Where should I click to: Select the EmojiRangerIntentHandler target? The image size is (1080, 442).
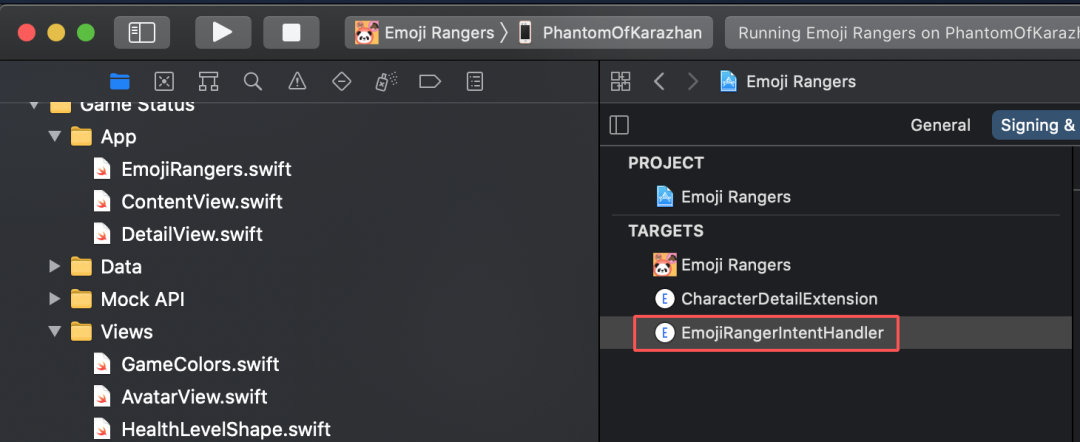click(782, 333)
